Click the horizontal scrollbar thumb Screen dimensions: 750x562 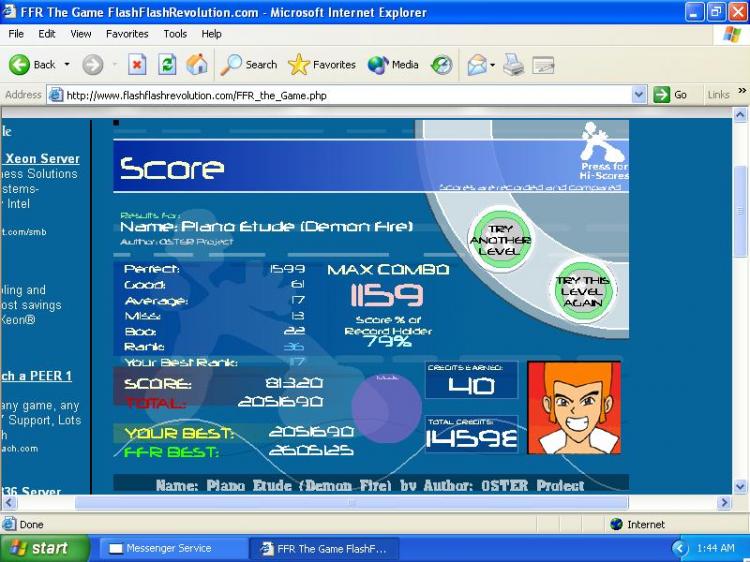tap(352, 502)
